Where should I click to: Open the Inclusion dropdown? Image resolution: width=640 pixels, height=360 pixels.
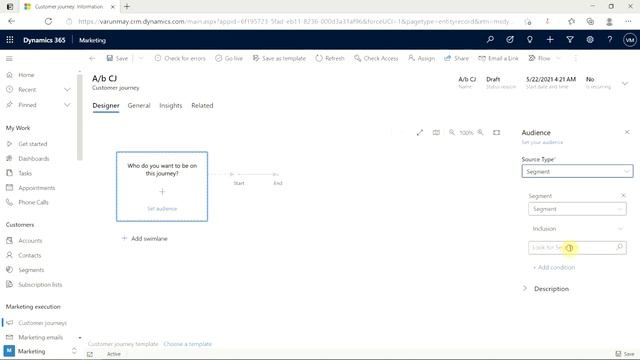pyautogui.click(x=577, y=229)
